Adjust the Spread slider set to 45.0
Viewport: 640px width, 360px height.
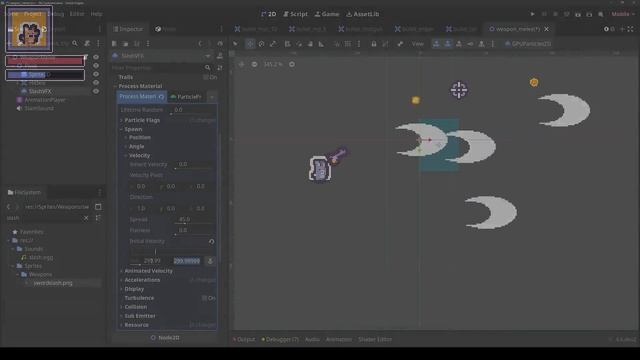pyautogui.click(x=193, y=220)
